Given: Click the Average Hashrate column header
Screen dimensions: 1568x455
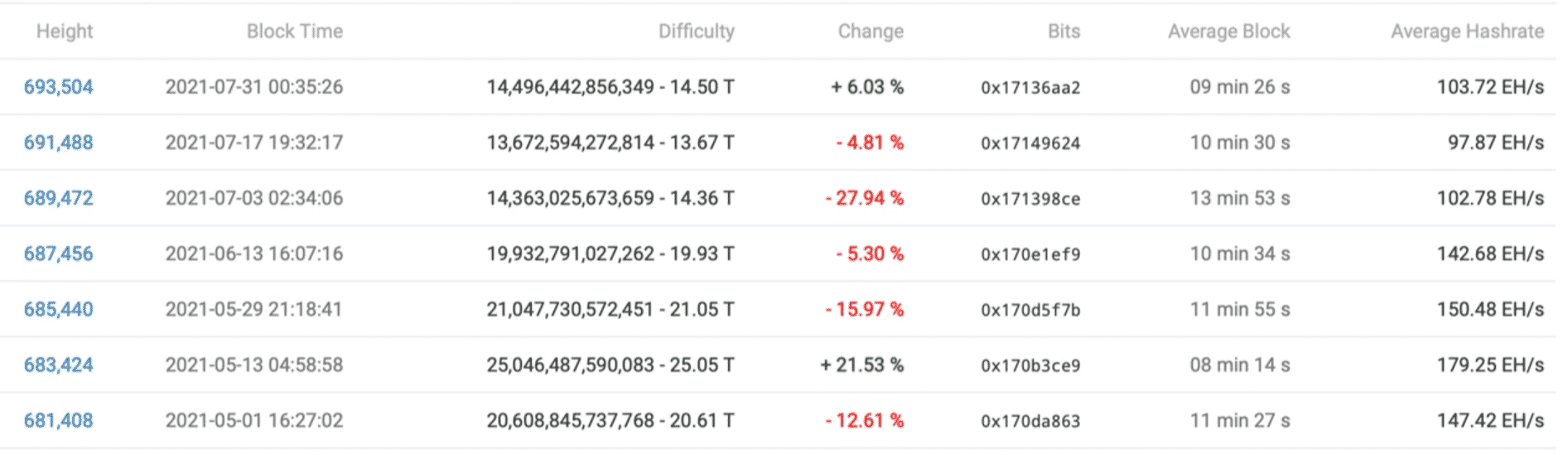Looking at the screenshot, I should (x=1468, y=31).
